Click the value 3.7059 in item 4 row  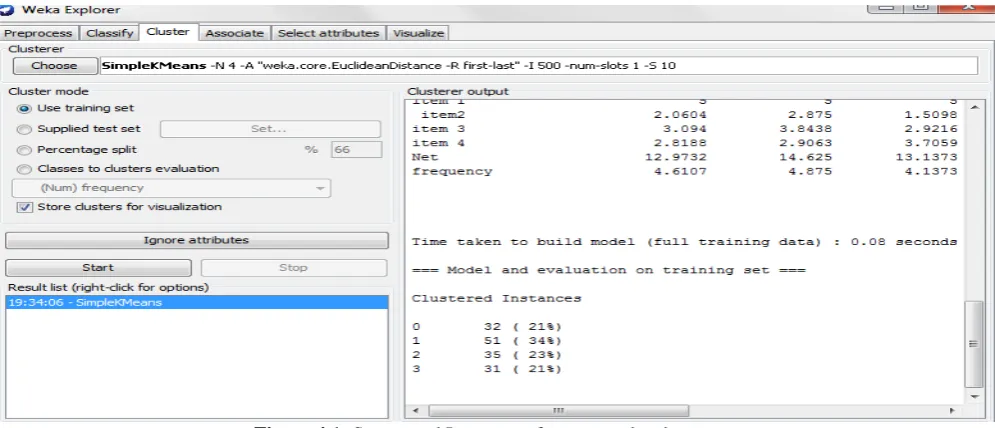tap(931, 143)
